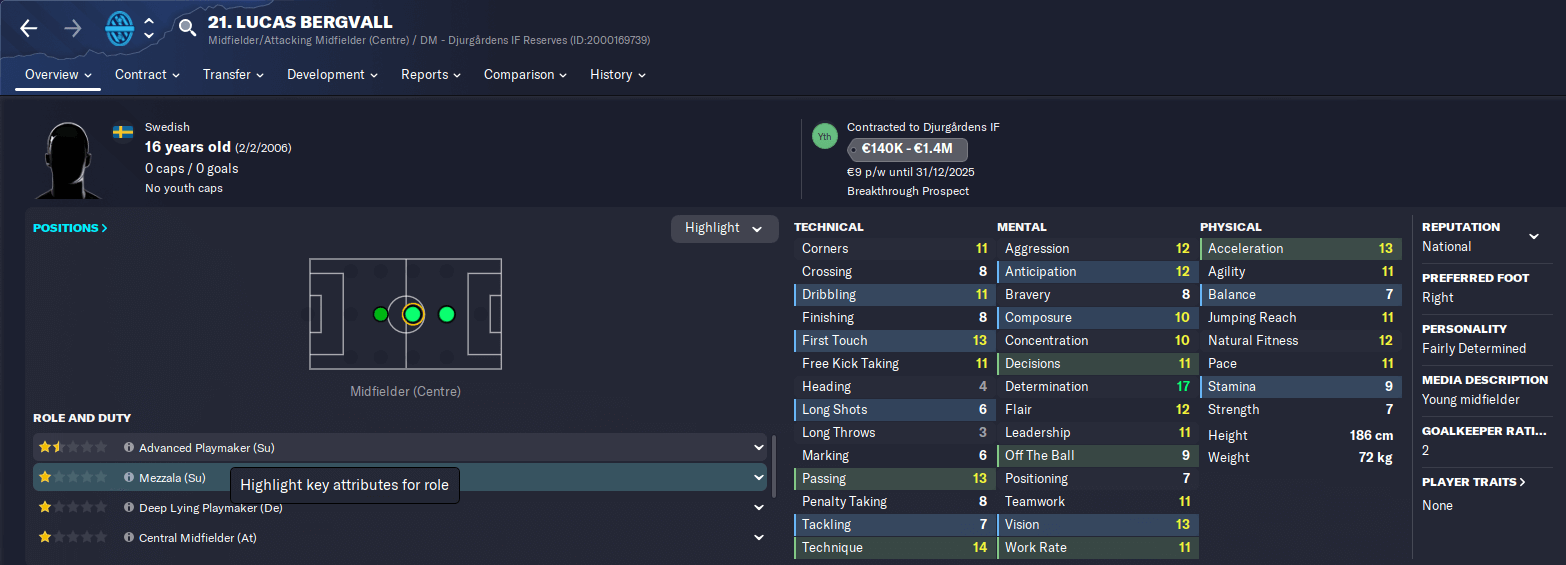Open the Contract menu tab
Screen dimensions: 1566x565
coord(147,75)
